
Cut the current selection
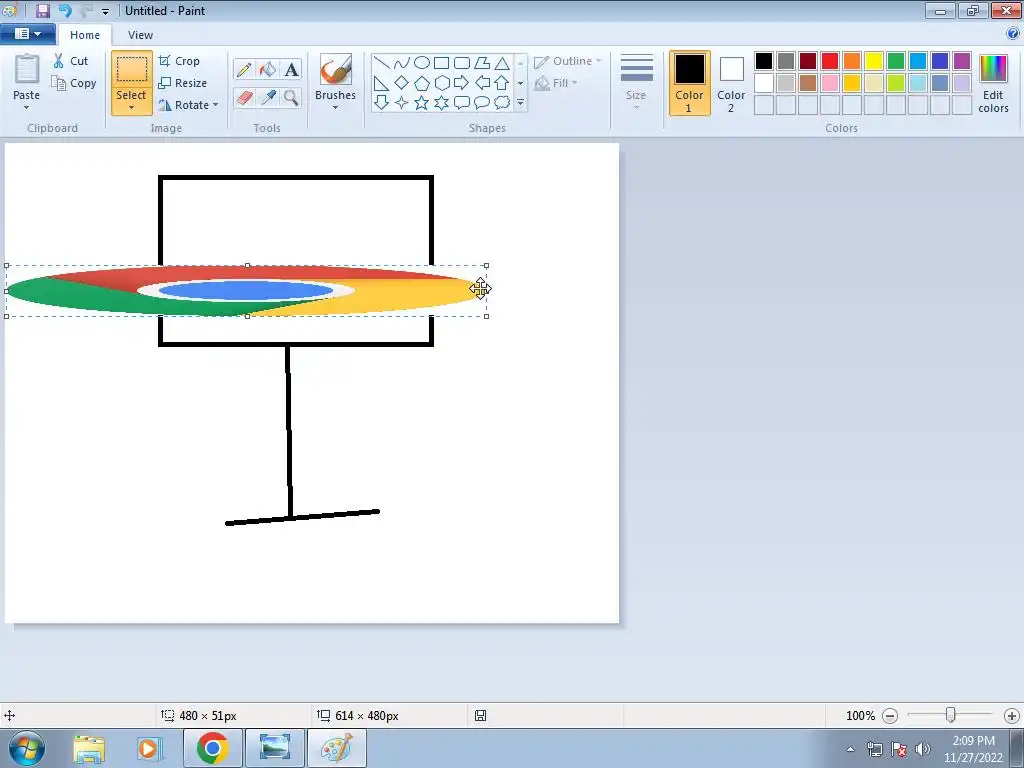tap(71, 61)
